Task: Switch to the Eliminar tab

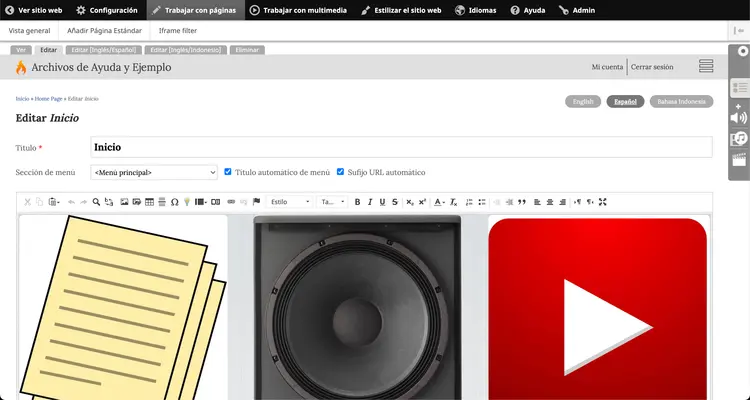Action: click(x=247, y=49)
